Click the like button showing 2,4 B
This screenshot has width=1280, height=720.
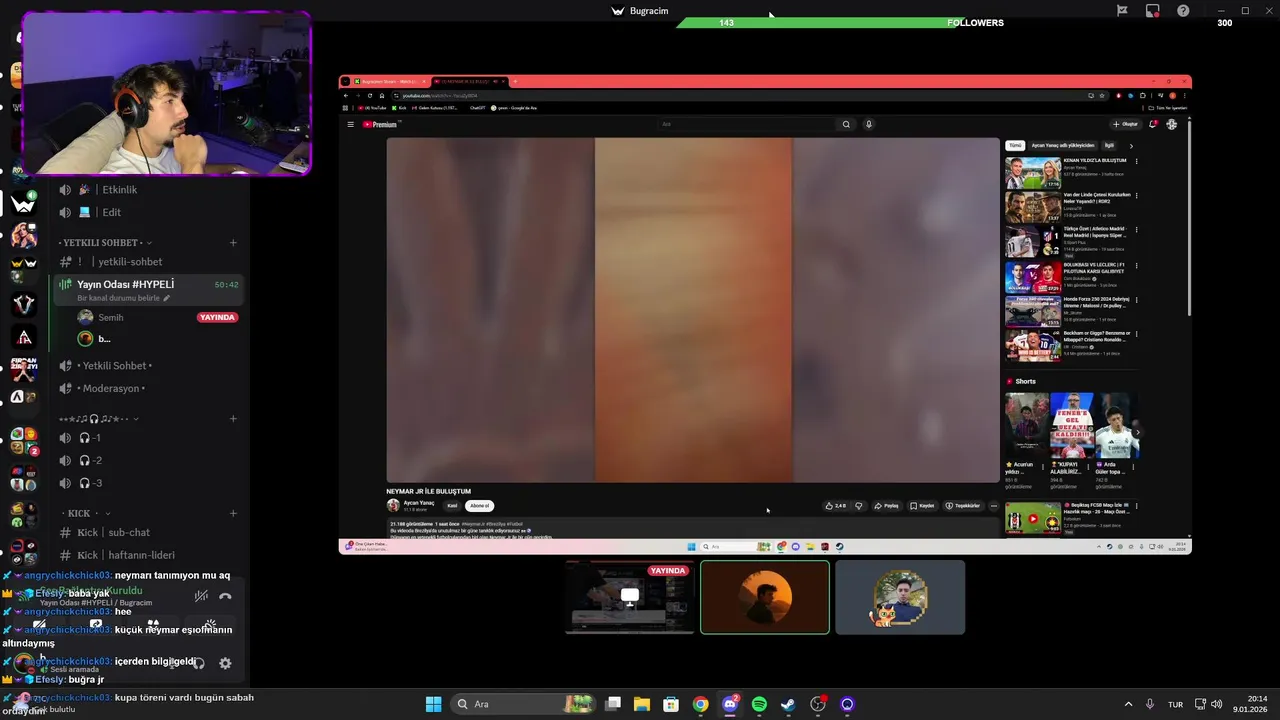(x=835, y=506)
